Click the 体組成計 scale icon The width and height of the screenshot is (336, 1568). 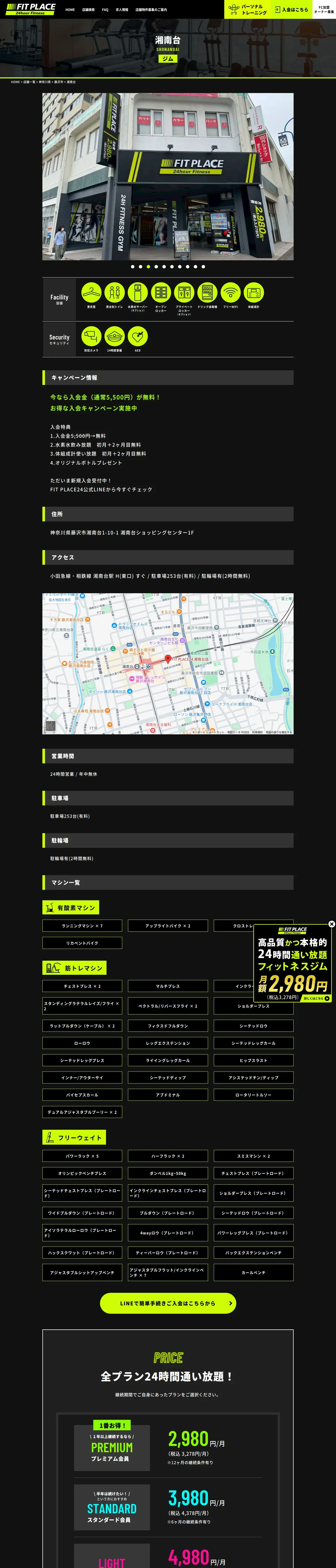pyautogui.click(x=254, y=293)
